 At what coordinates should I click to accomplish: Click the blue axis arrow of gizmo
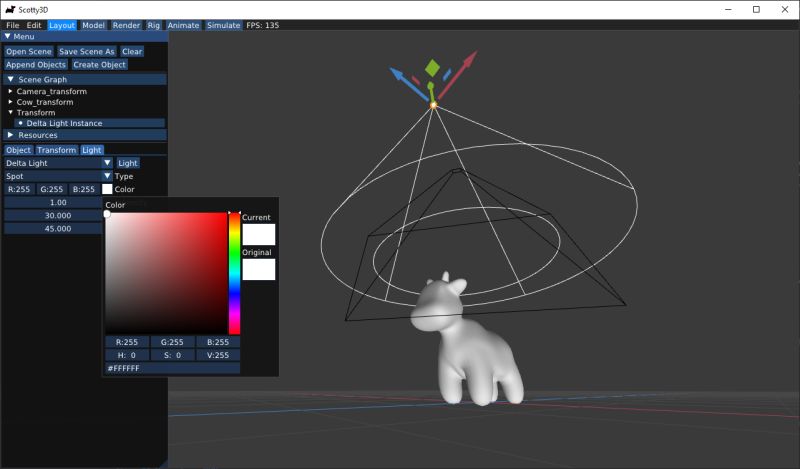(x=409, y=84)
